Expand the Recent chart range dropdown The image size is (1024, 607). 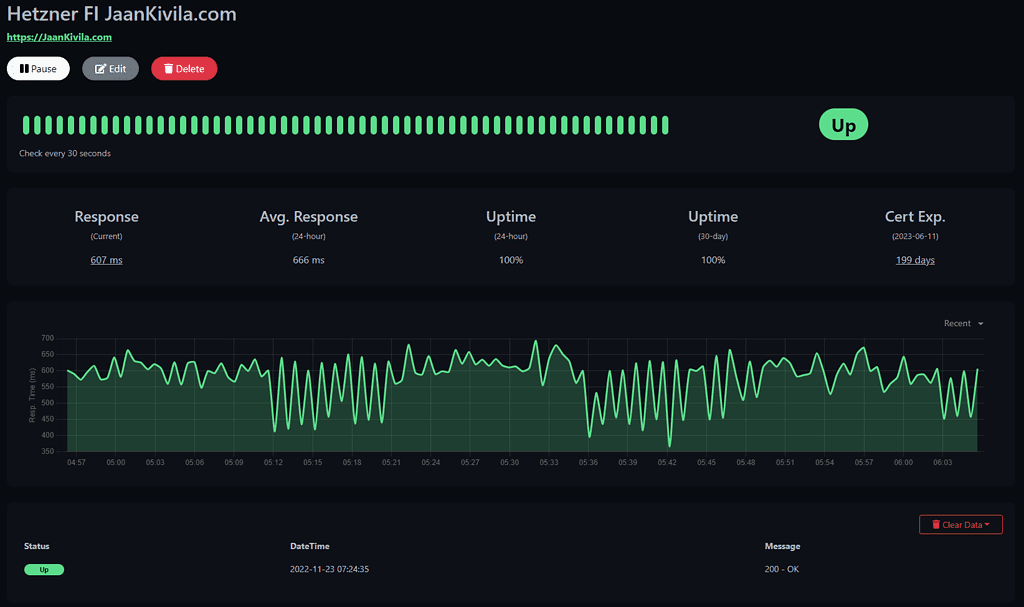(x=963, y=323)
